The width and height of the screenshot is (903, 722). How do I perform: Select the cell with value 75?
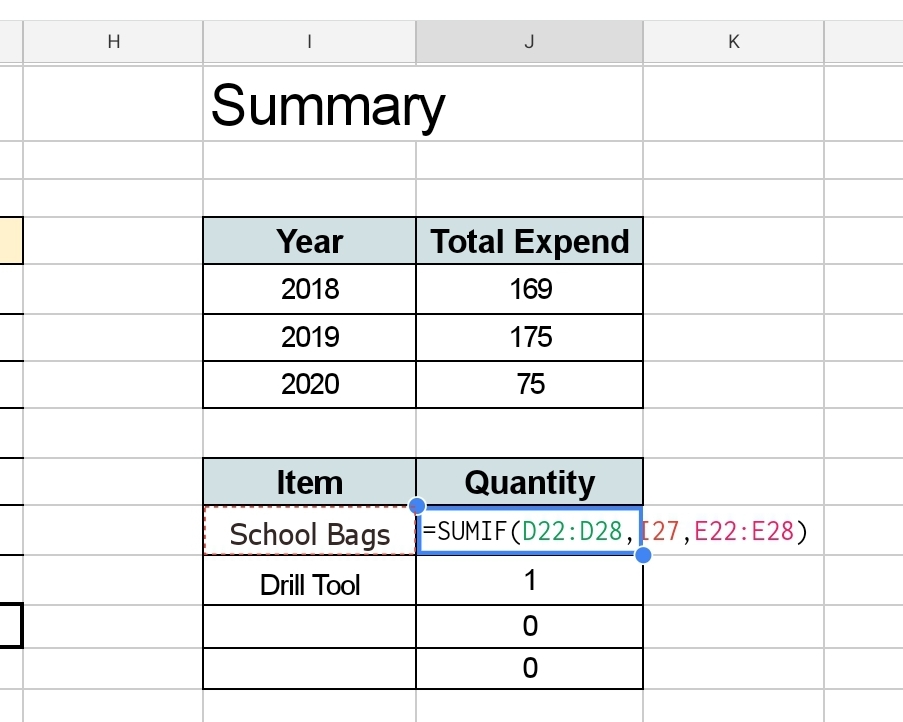(529, 384)
